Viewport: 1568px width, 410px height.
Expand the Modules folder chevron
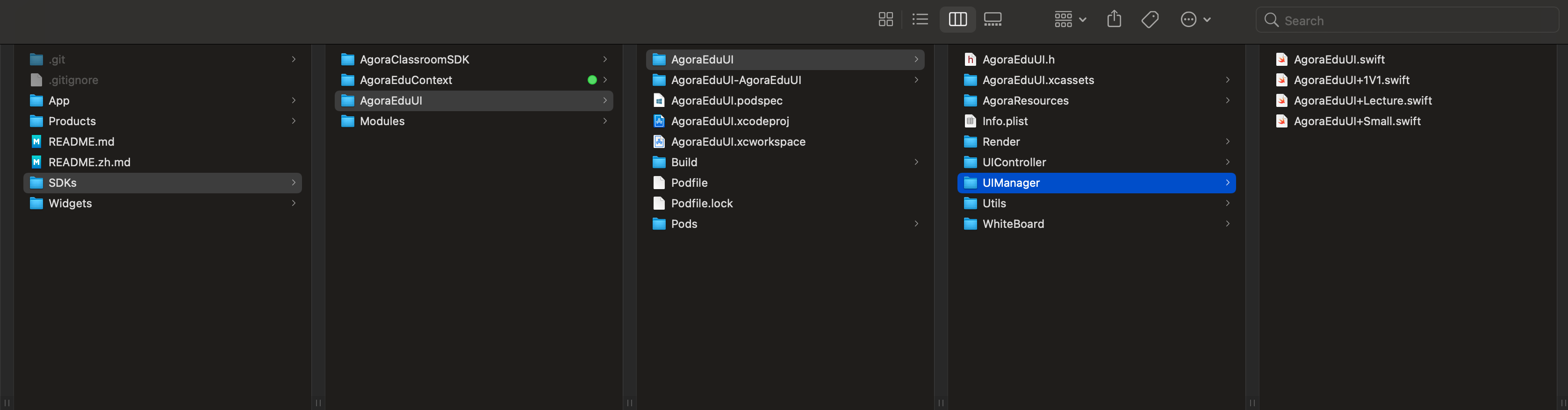click(x=605, y=121)
